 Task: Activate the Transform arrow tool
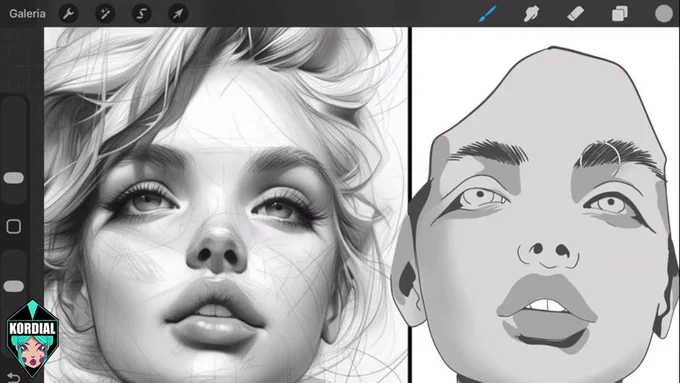(178, 14)
